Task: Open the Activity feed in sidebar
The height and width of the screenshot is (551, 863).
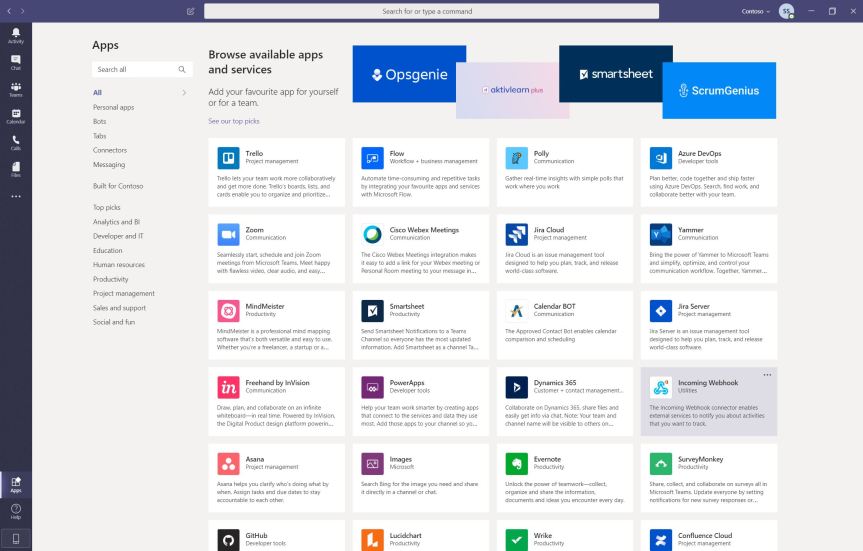Action: point(15,34)
